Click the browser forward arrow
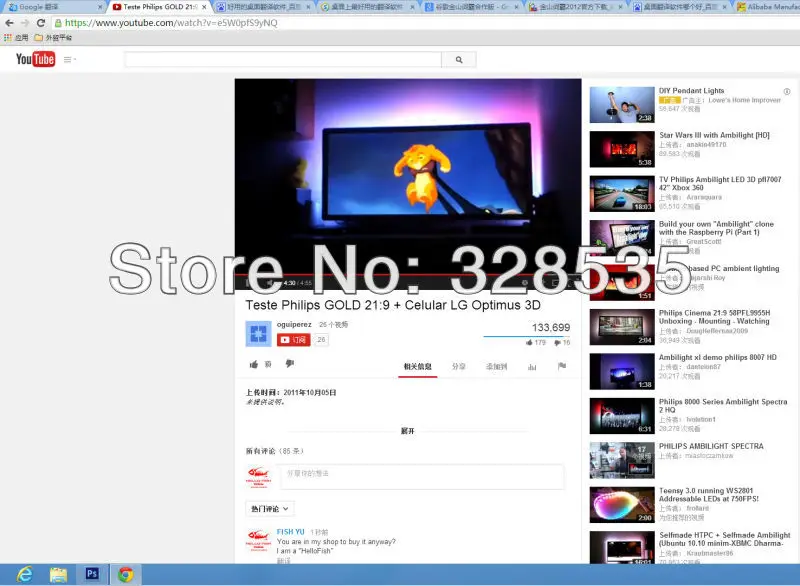The height and width of the screenshot is (586, 800). click(25, 23)
